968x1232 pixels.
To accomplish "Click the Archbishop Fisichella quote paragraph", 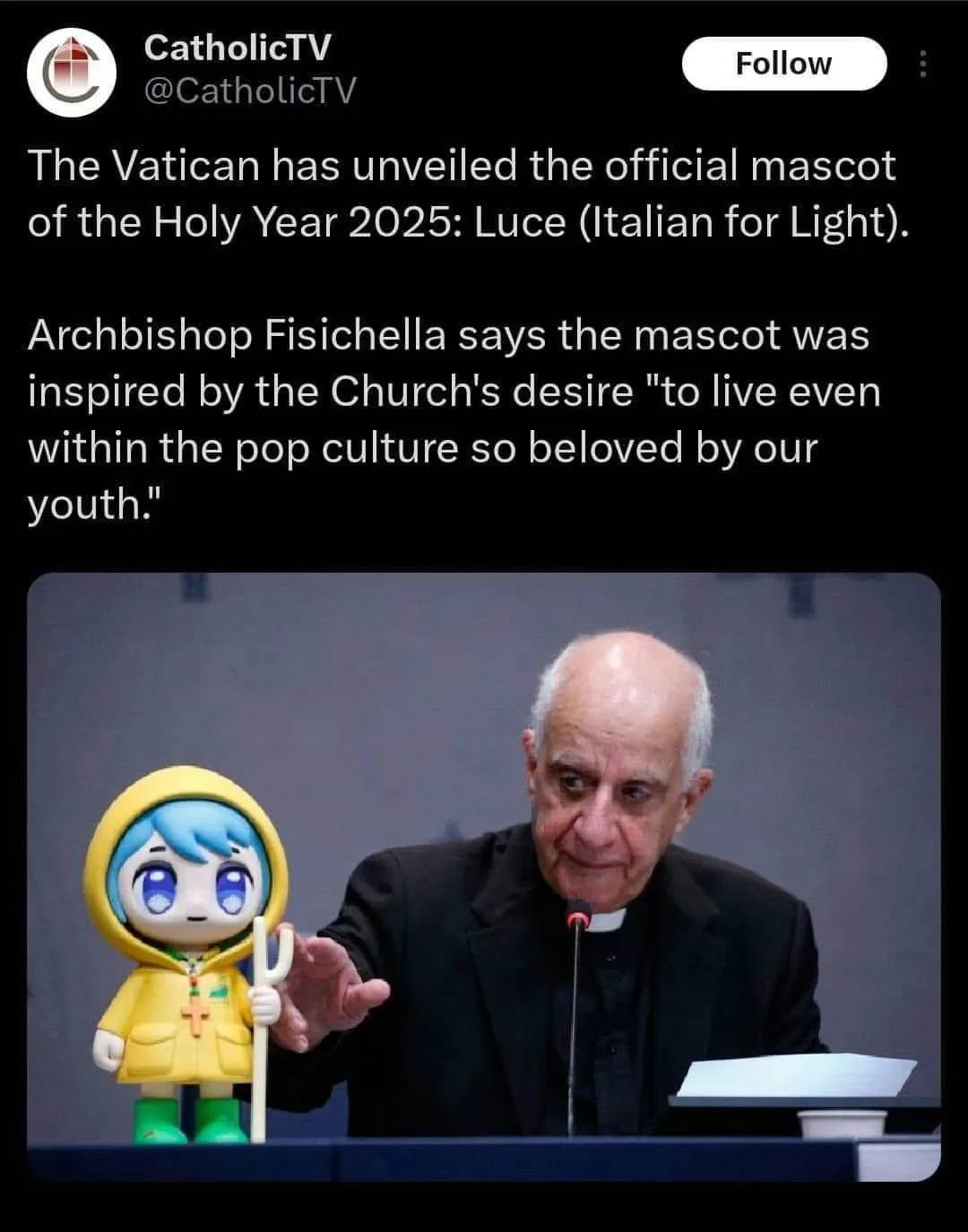I will [x=454, y=420].
